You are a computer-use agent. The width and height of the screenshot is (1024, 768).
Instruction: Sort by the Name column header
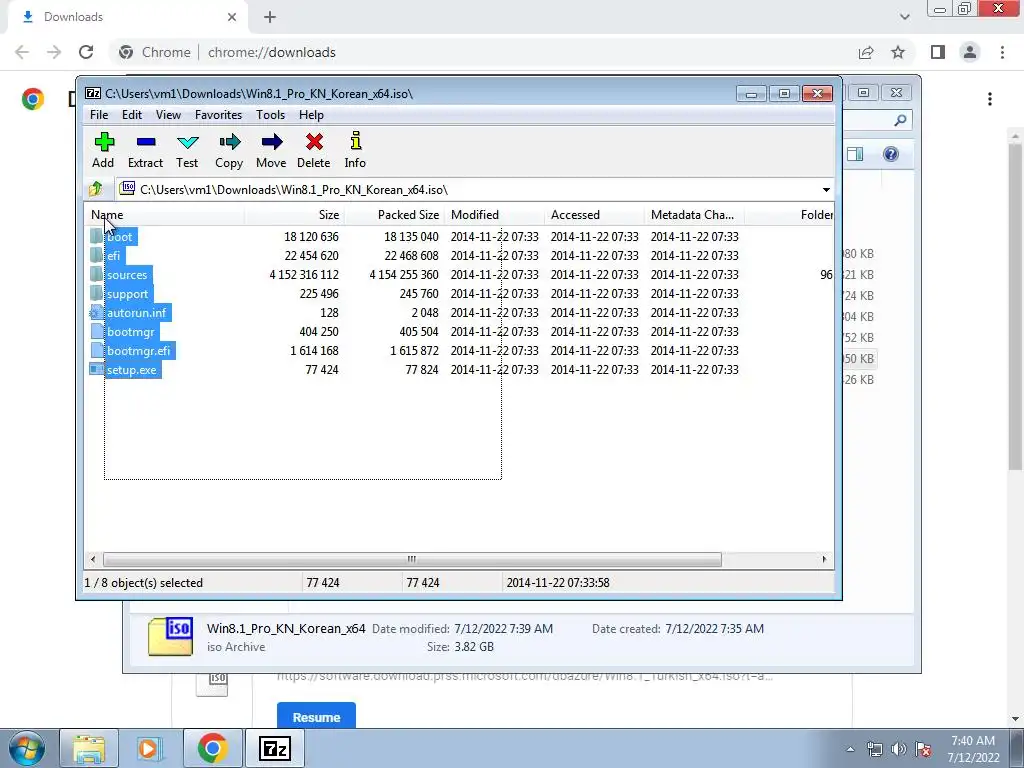[165, 215]
